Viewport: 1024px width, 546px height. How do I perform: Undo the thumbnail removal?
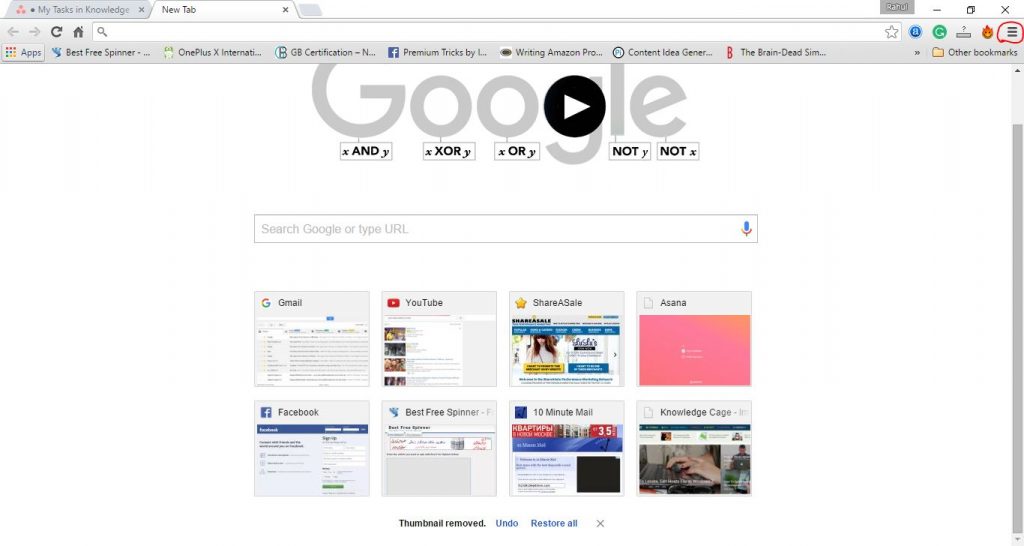pyautogui.click(x=507, y=523)
